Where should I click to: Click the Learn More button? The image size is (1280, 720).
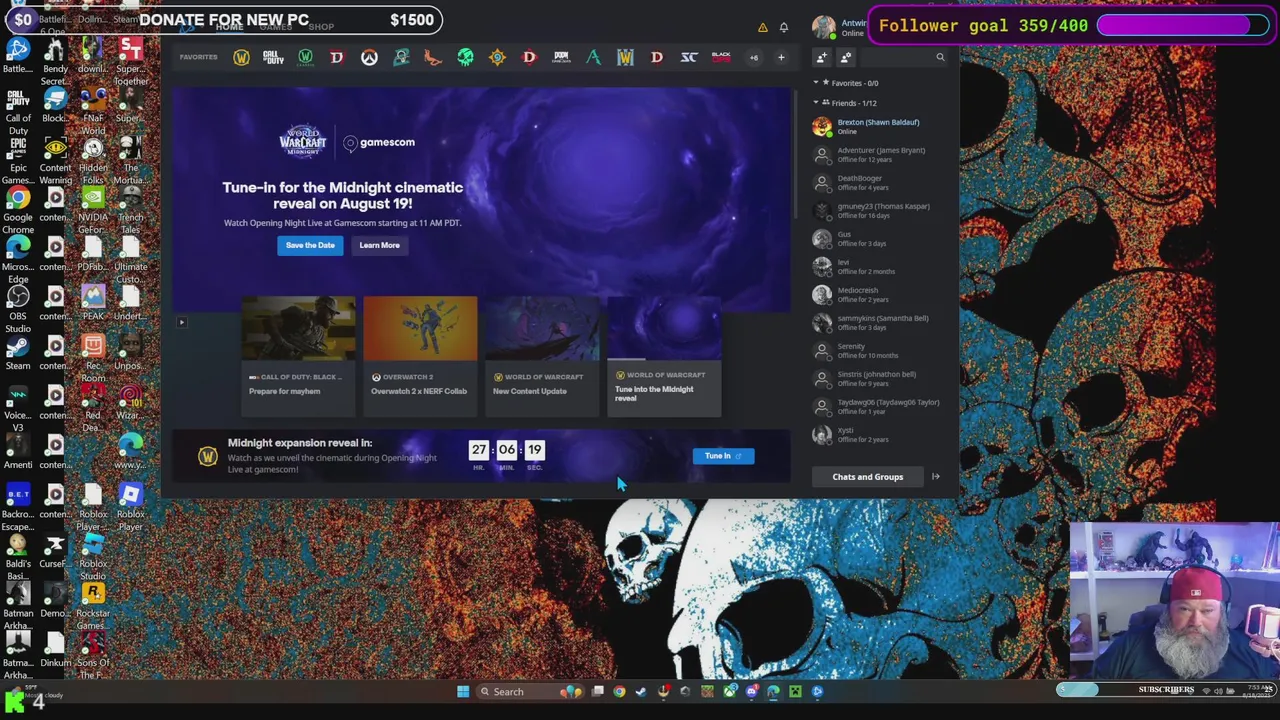[379, 245]
